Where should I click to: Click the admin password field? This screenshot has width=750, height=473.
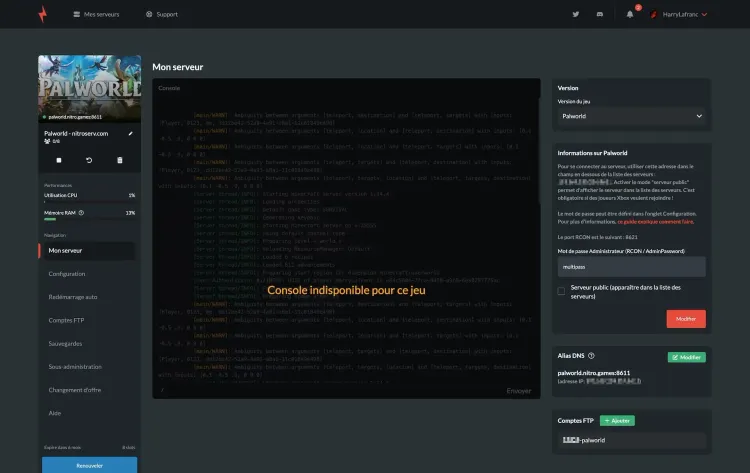(631, 267)
